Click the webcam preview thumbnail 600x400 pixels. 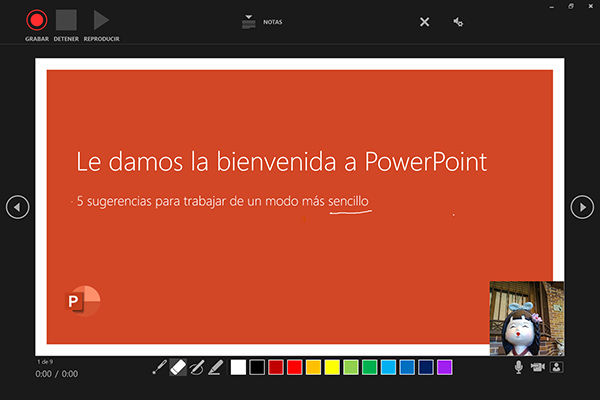[527, 318]
